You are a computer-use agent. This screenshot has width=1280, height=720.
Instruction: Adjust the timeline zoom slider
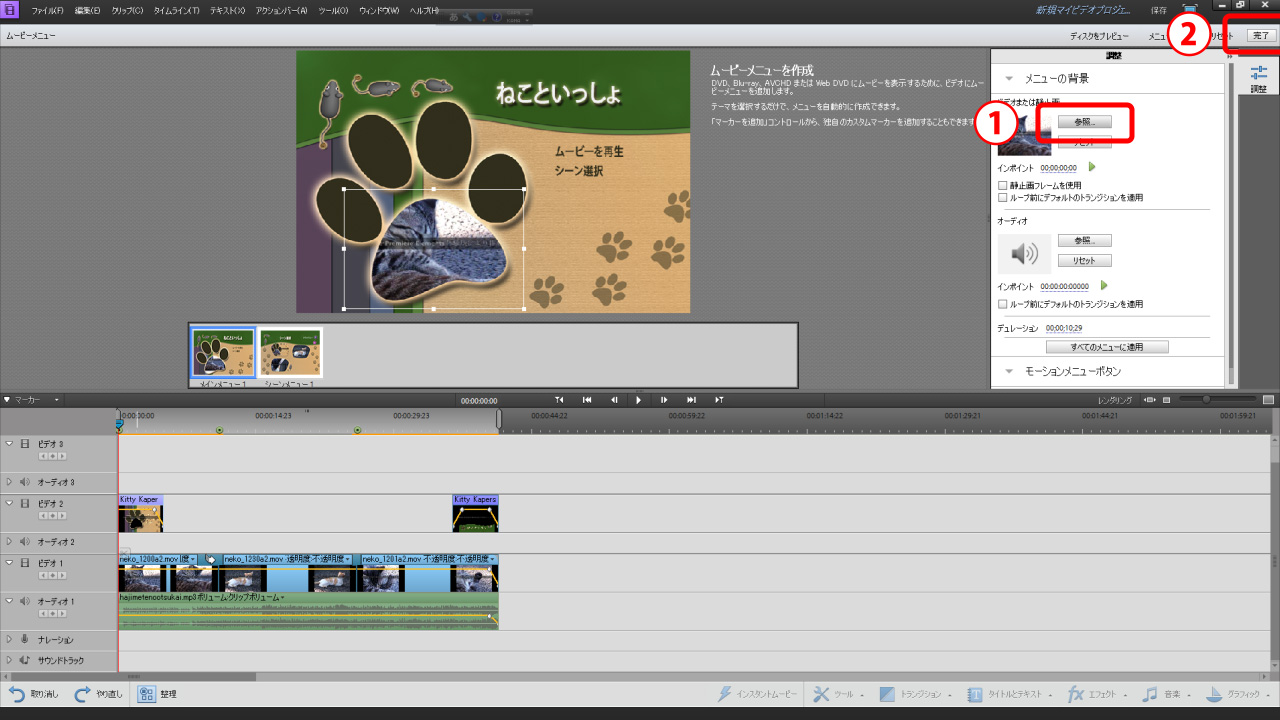[1206, 400]
